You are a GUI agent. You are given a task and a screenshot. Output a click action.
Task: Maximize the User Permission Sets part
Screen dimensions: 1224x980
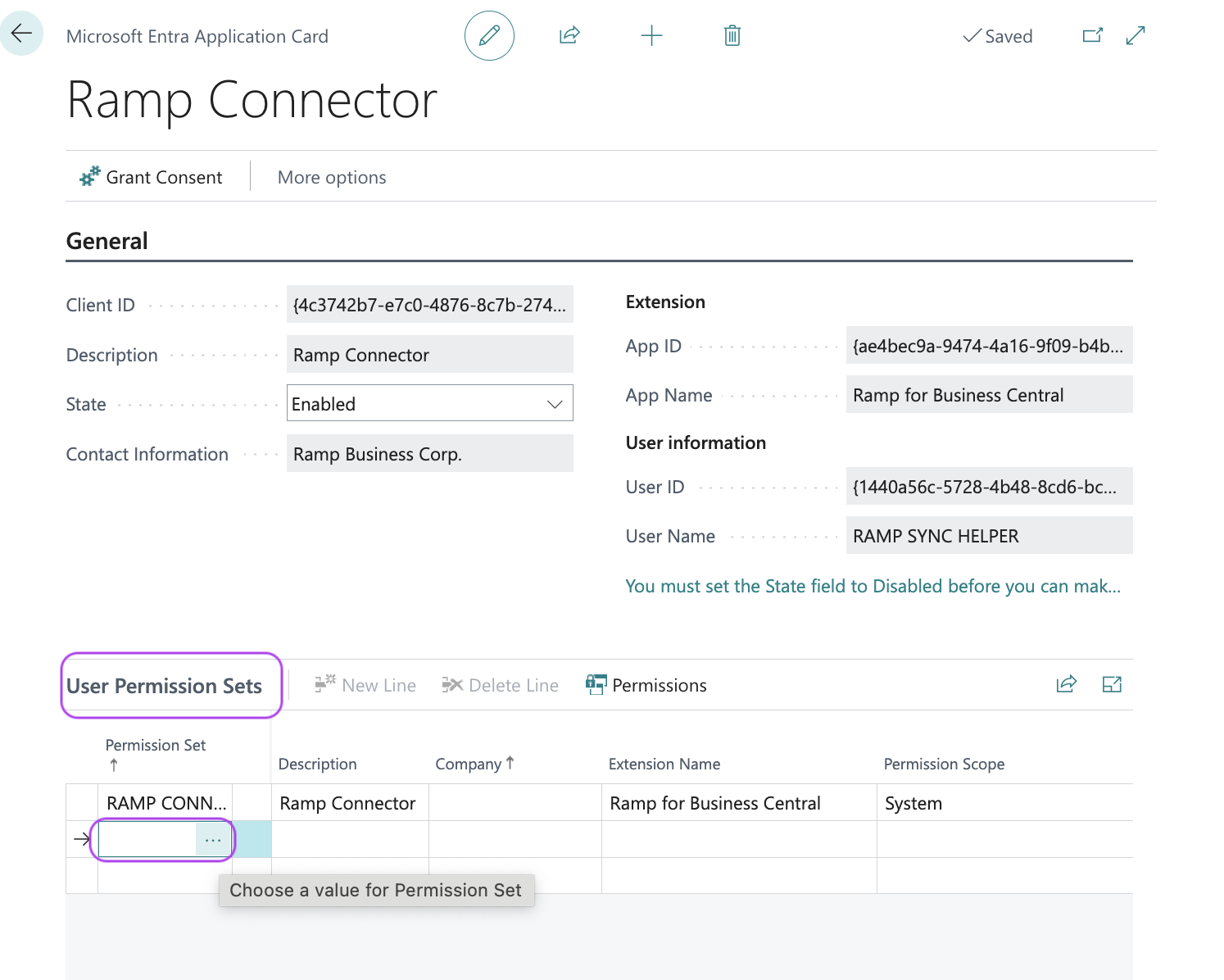click(1112, 684)
